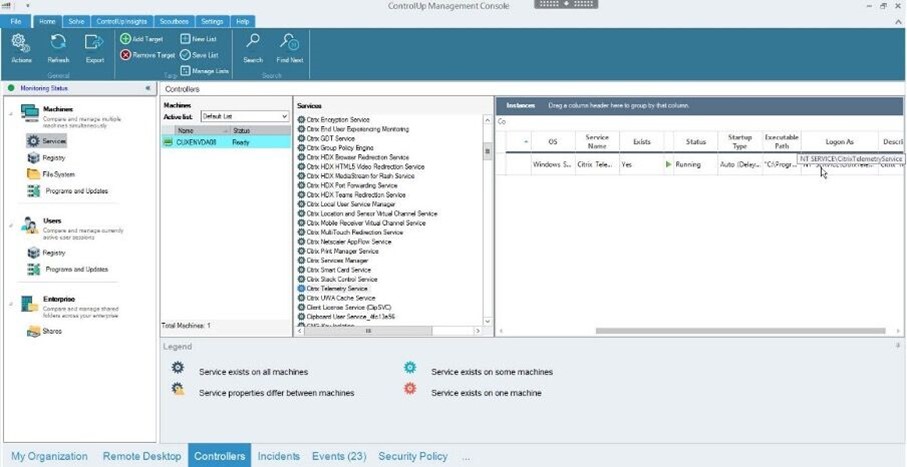Image resolution: width=907 pixels, height=467 pixels.
Task: Collapse the Users tree group
Action: click(x=10, y=225)
